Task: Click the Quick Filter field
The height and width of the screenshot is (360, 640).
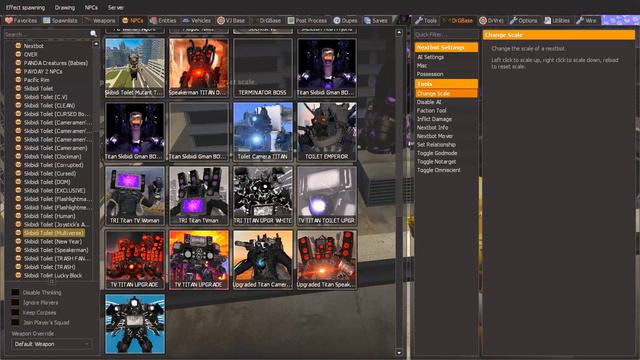Action: click(x=446, y=34)
